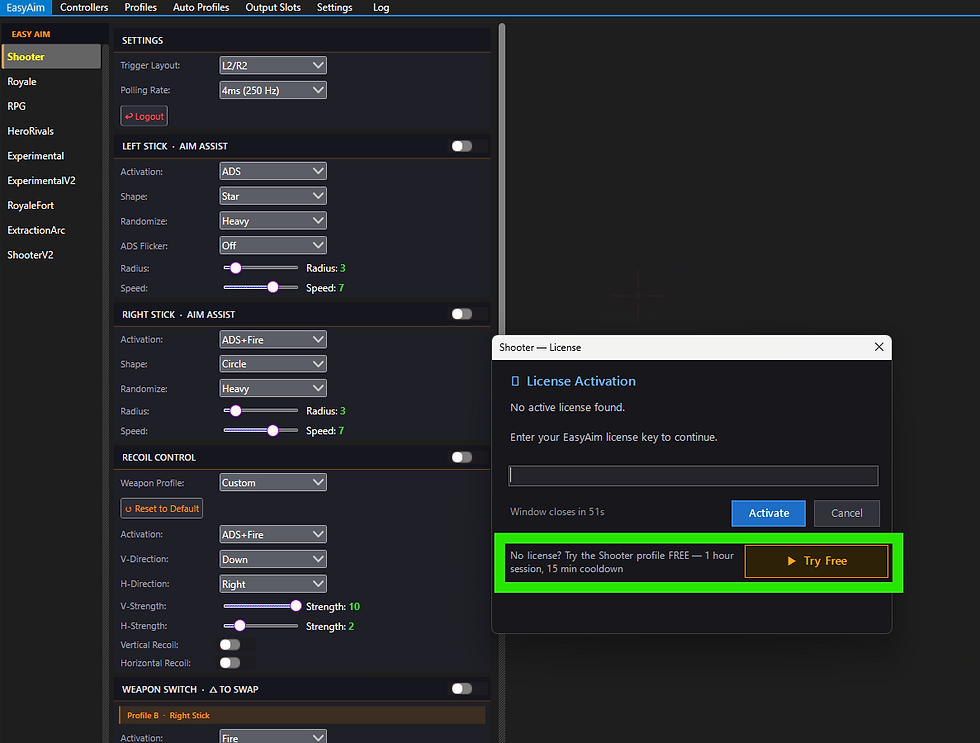Click Left Stick Radius slider handle

click(x=236, y=267)
